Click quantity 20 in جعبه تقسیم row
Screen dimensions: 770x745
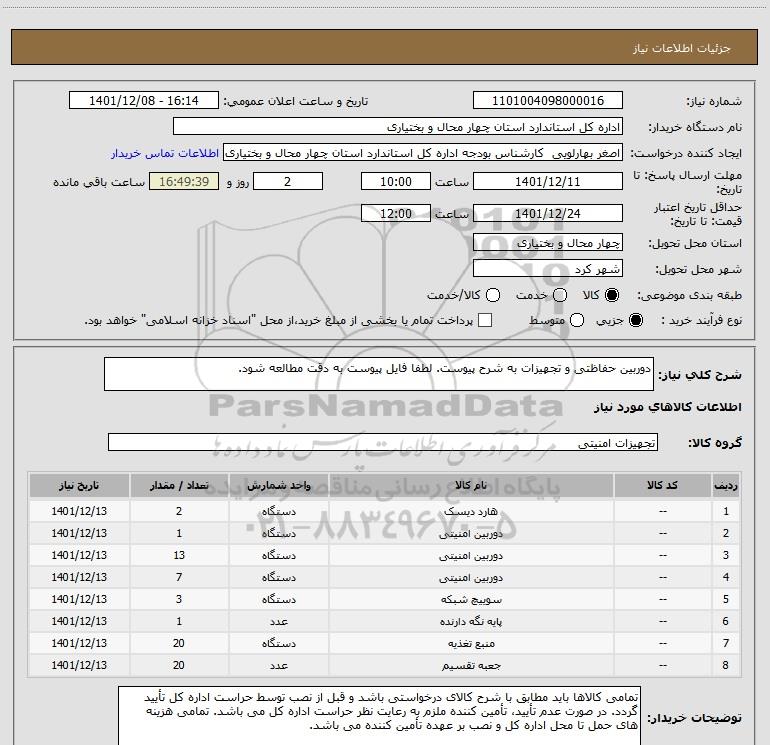[179, 665]
